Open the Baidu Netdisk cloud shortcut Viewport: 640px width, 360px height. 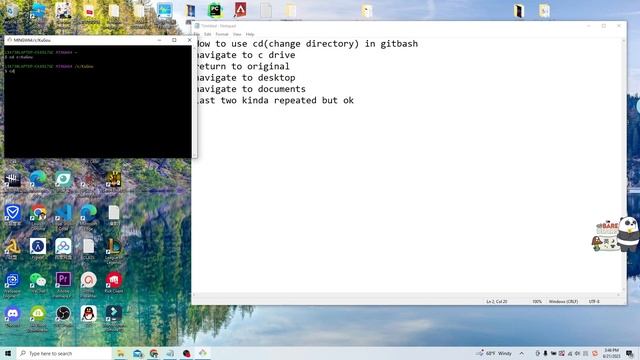(x=63, y=247)
